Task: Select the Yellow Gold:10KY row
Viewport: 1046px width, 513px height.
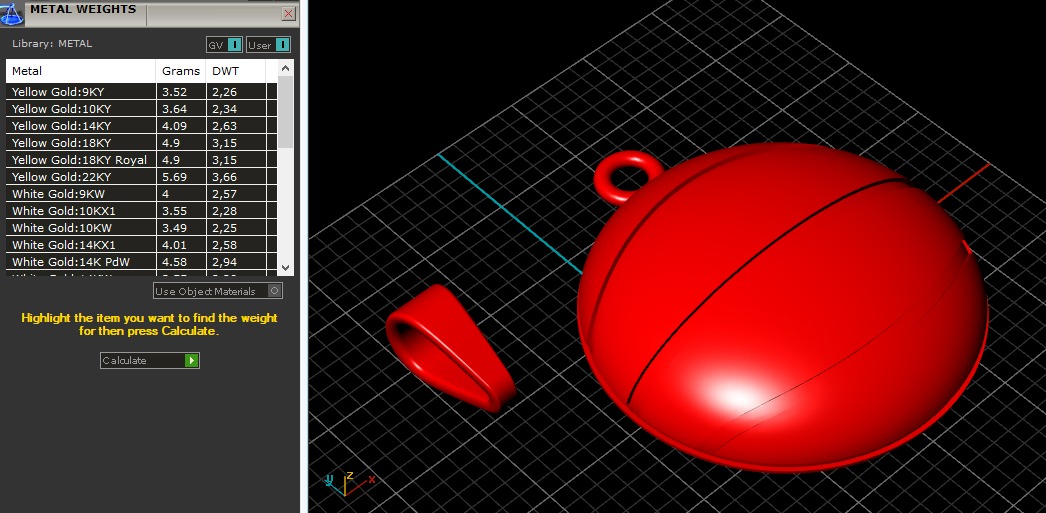Action: [x=141, y=109]
